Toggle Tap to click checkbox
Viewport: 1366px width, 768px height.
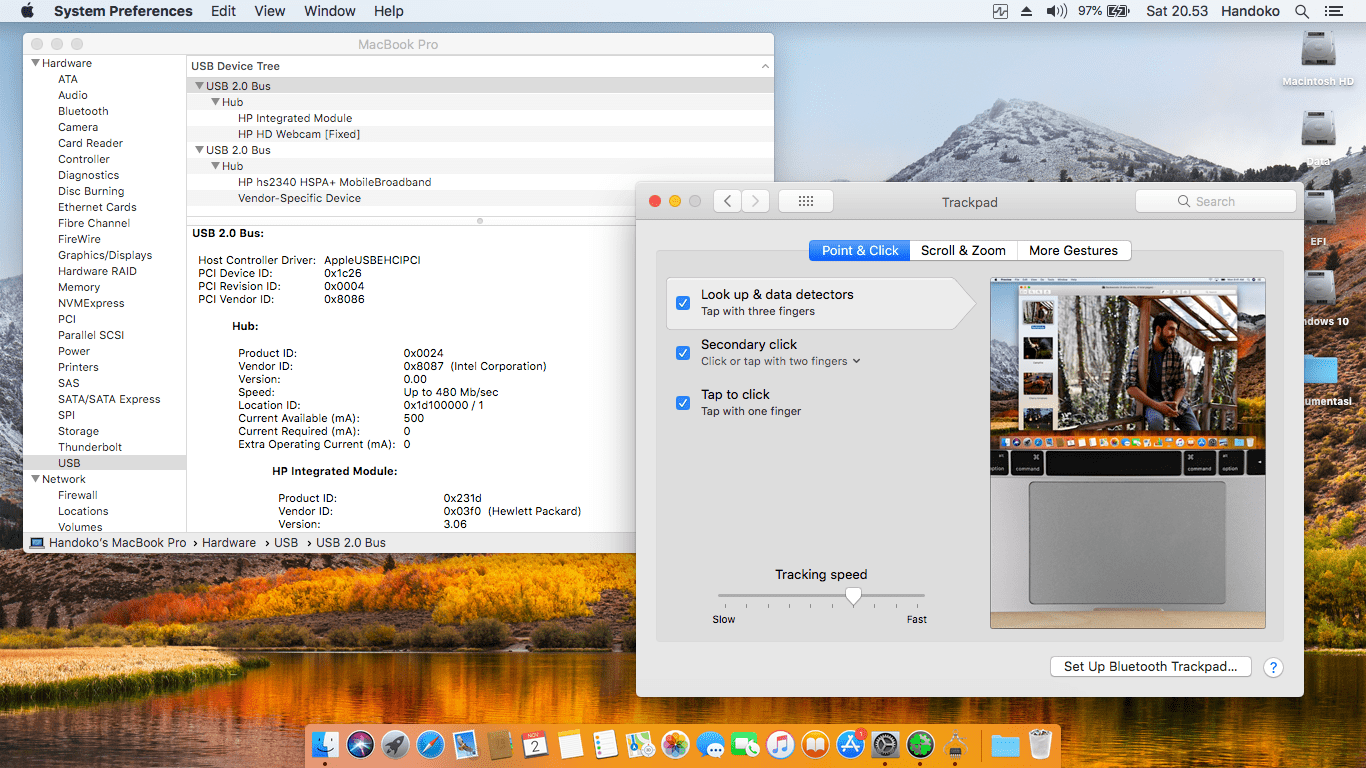click(683, 402)
